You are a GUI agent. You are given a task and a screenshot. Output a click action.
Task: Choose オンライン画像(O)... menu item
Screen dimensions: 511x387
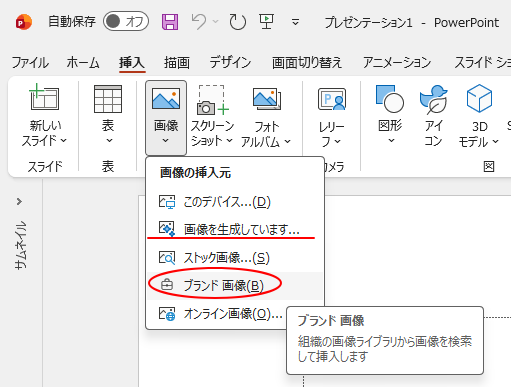click(235, 314)
